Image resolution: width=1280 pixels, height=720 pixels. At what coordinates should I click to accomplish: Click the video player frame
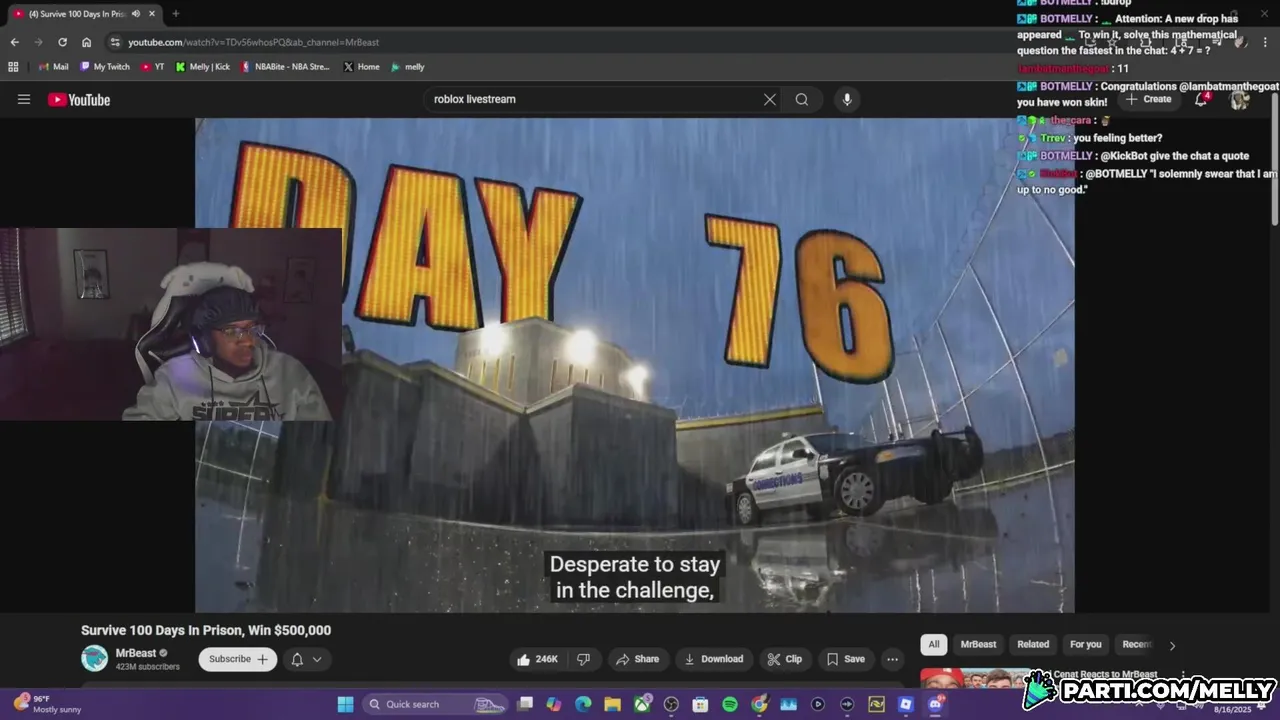635,365
